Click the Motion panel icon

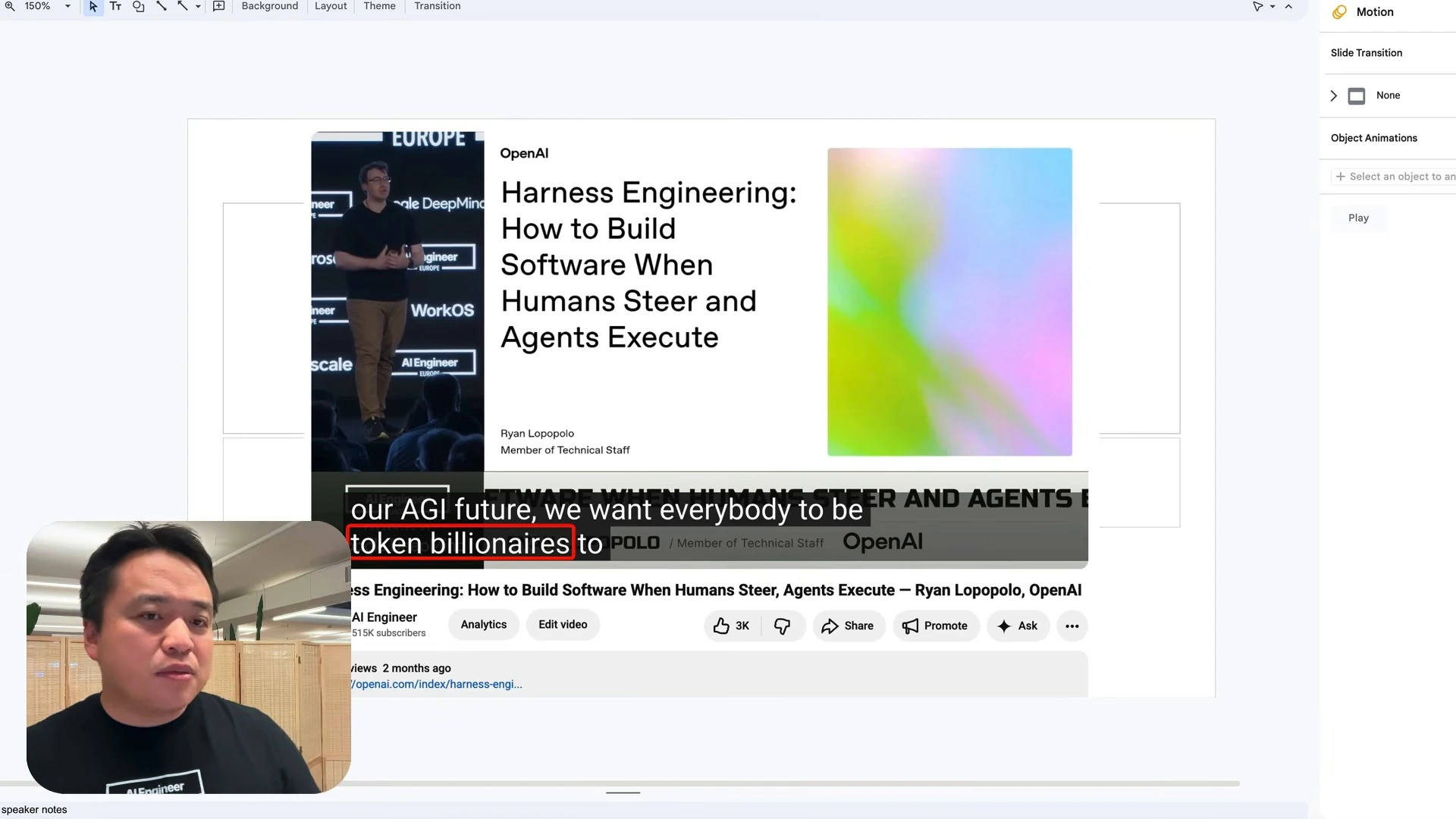tap(1340, 12)
